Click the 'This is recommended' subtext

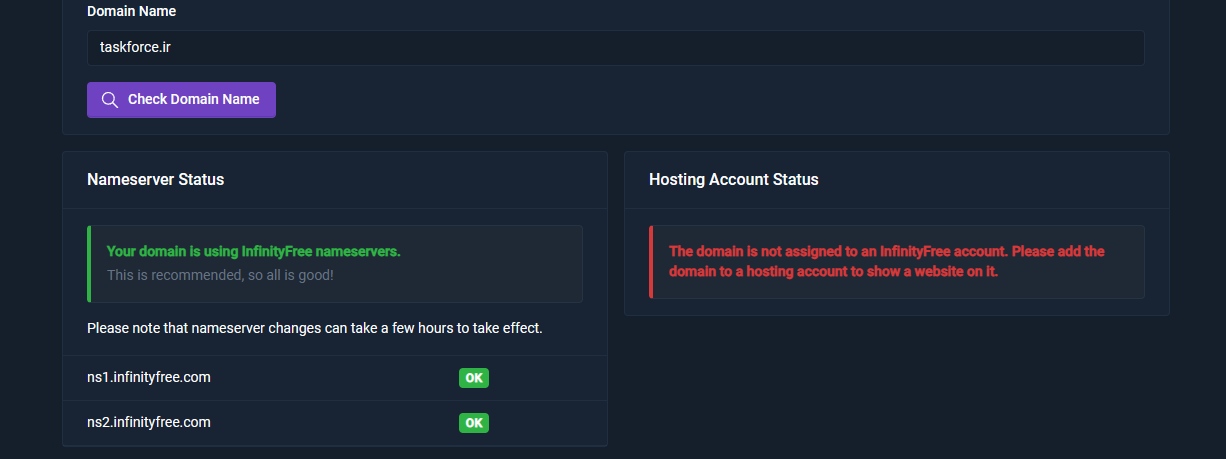point(220,274)
